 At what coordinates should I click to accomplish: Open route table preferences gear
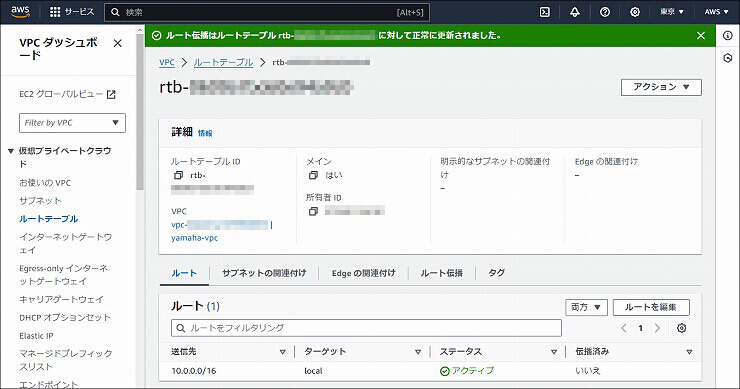tap(681, 328)
